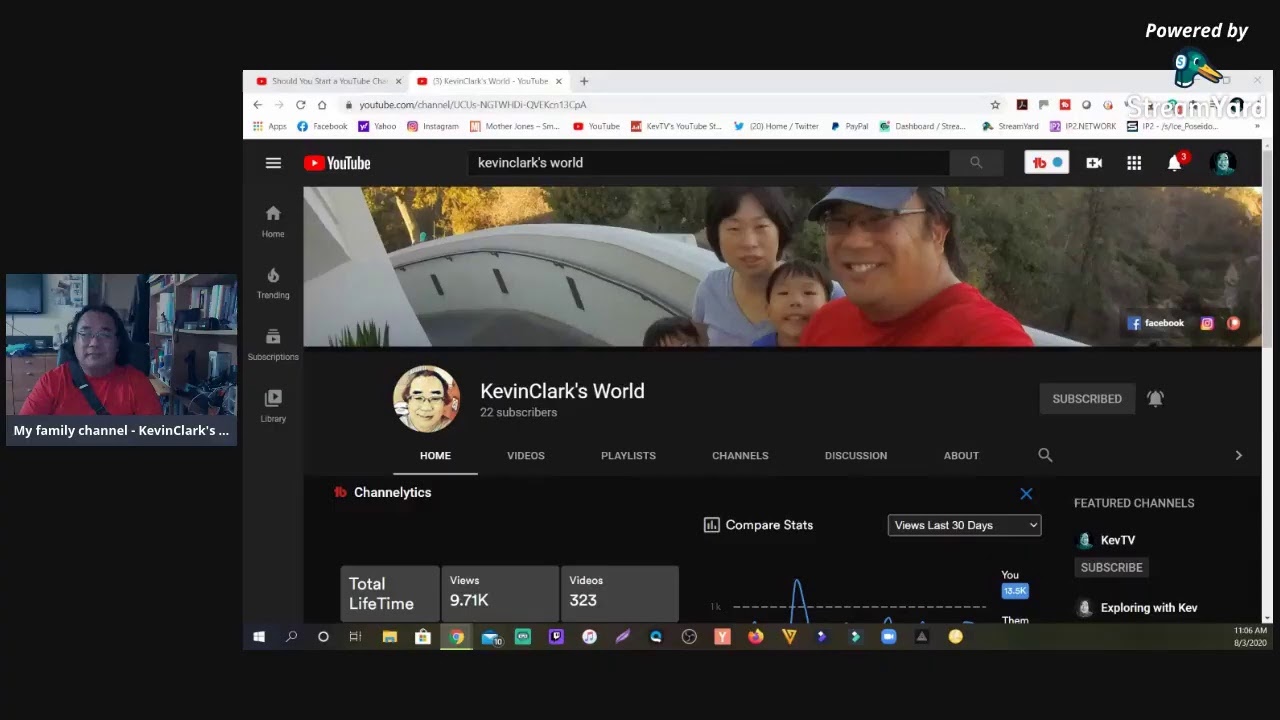This screenshot has height=720, width=1280.
Task: Reload the page
Action: 300,104
